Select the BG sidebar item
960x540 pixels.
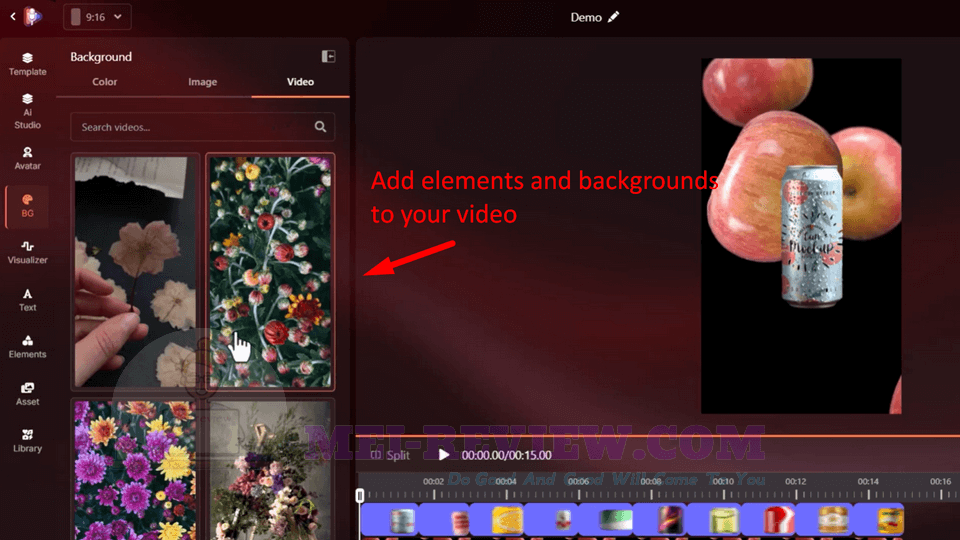pyautogui.click(x=28, y=206)
